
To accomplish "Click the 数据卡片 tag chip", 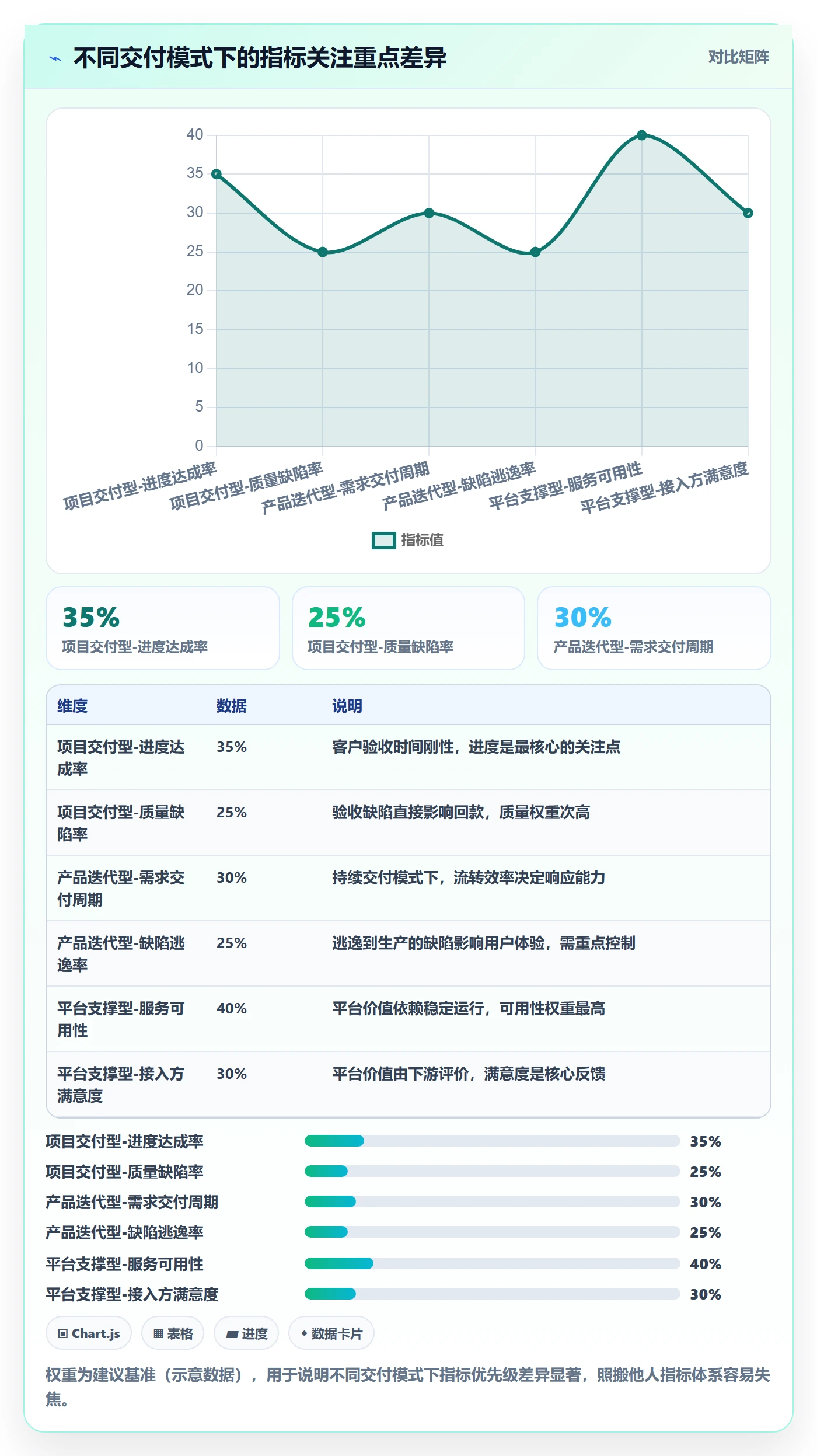I will pyautogui.click(x=331, y=1333).
